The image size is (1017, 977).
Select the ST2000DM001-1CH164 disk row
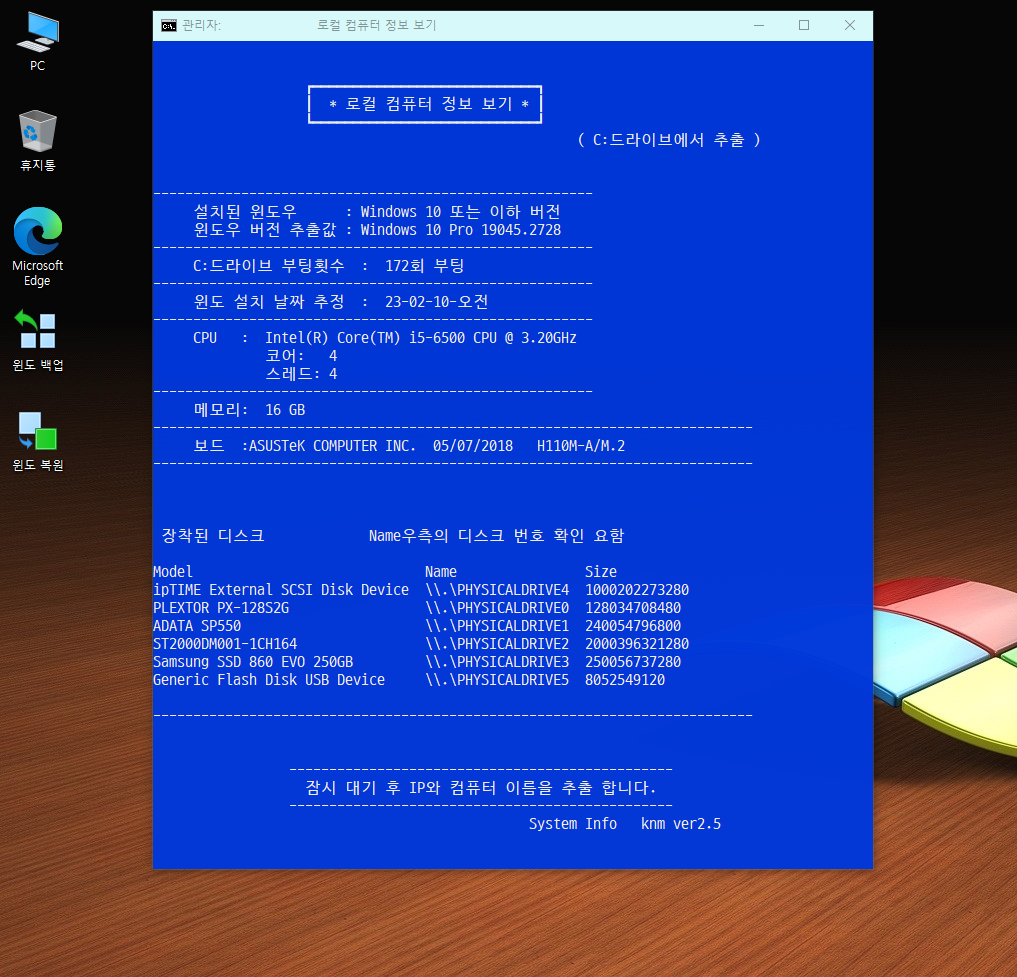click(x=422, y=644)
